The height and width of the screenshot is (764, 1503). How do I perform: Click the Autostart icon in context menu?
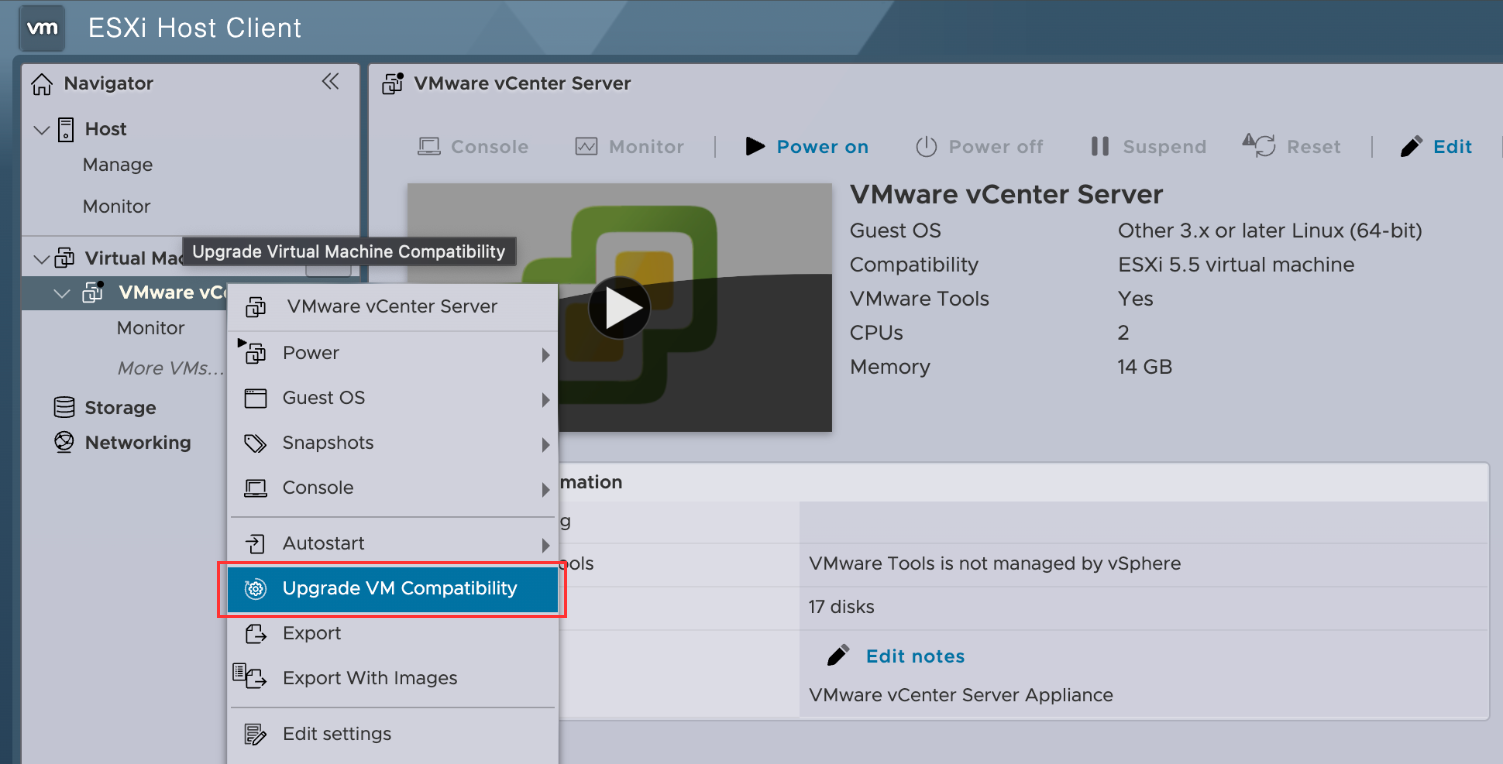point(256,543)
